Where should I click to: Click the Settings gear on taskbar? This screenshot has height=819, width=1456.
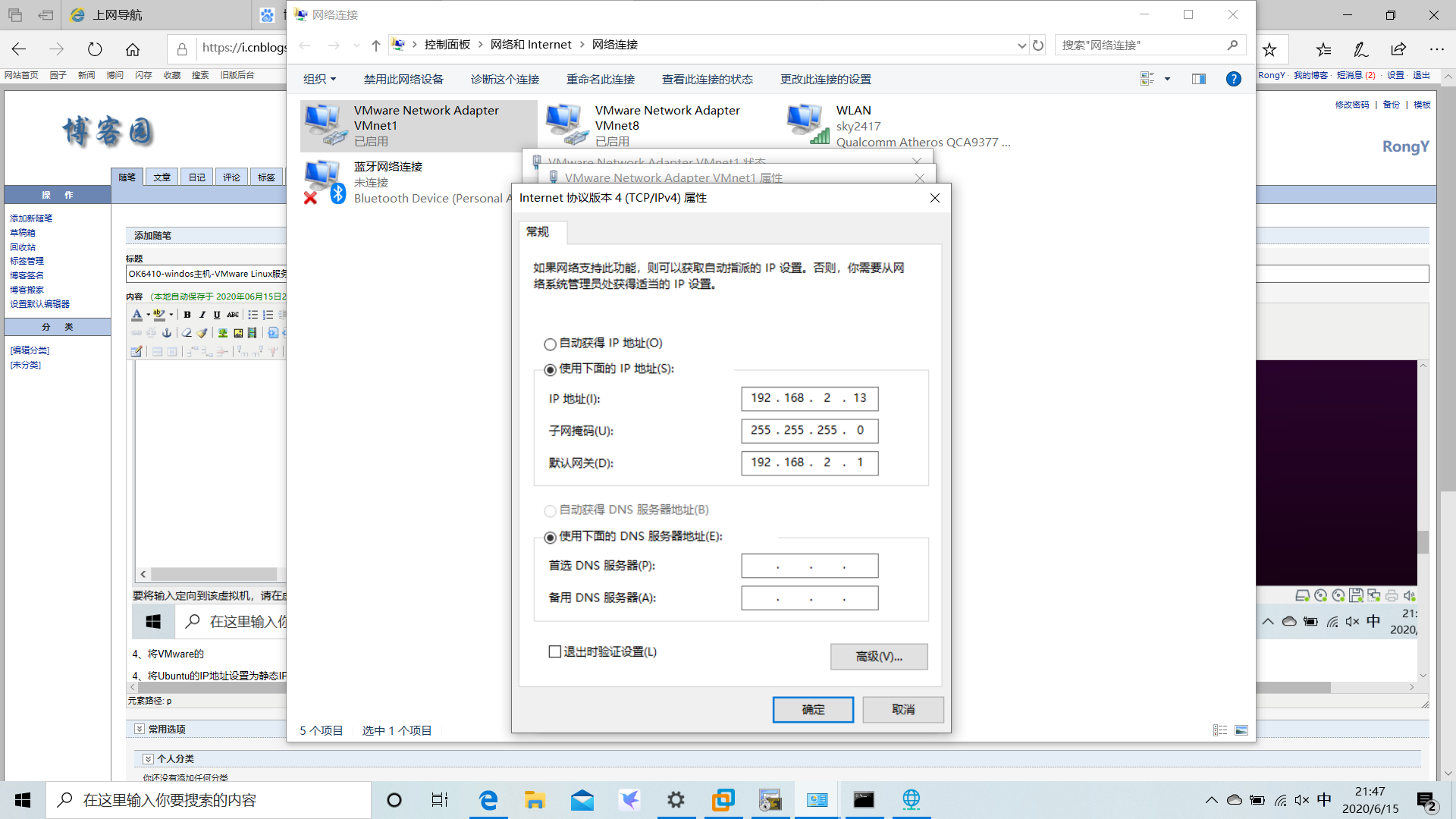pos(675,800)
